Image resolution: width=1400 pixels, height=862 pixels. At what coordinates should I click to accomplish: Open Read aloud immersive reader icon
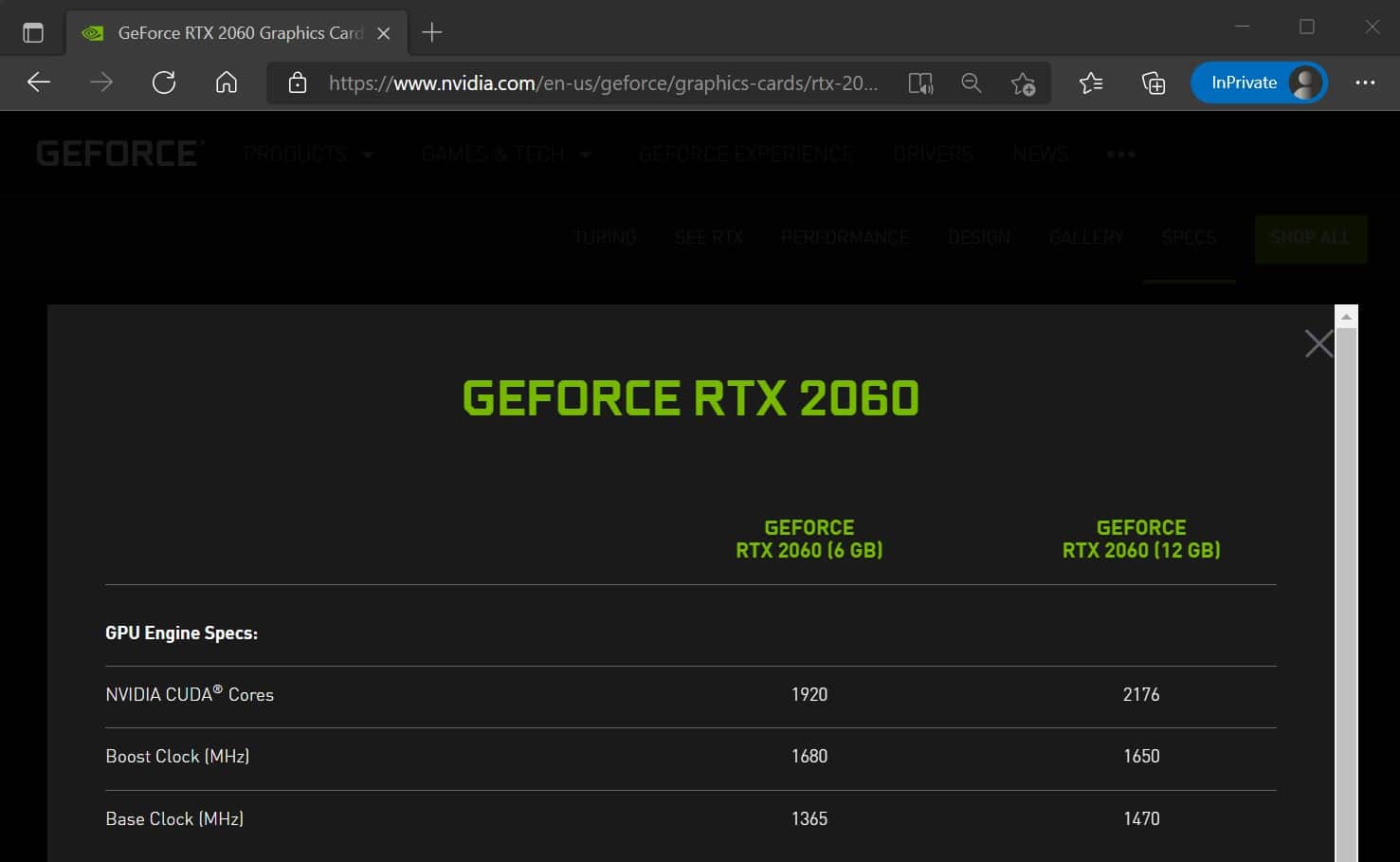[920, 83]
